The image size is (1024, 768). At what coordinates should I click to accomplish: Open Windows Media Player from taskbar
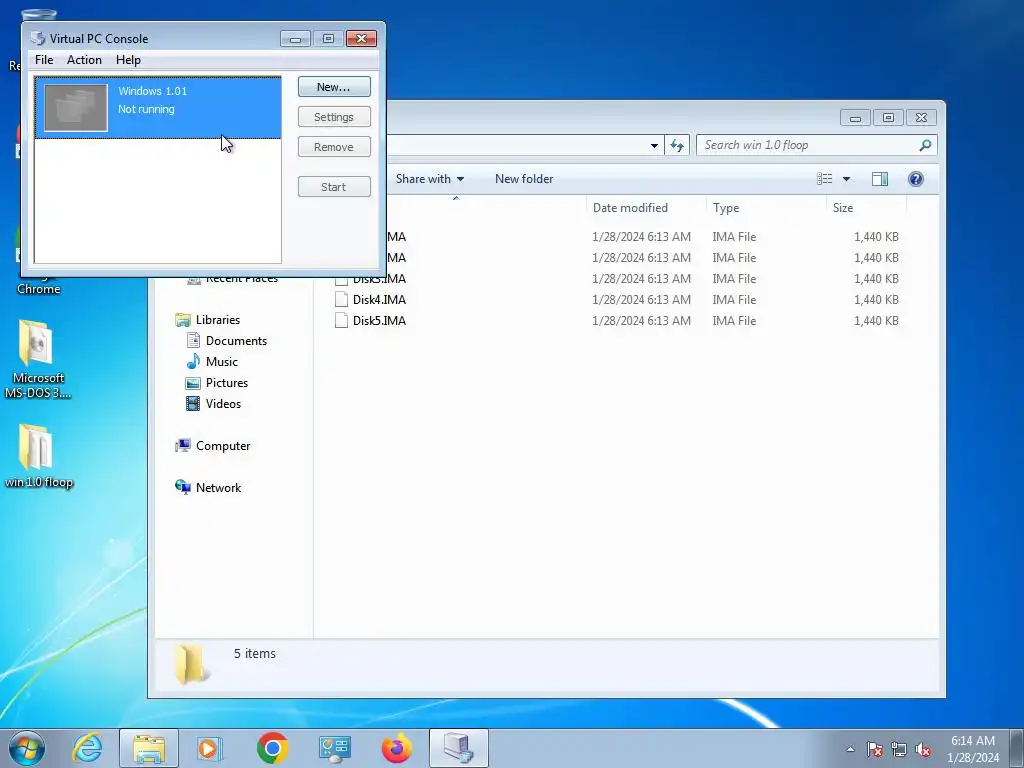pos(210,748)
